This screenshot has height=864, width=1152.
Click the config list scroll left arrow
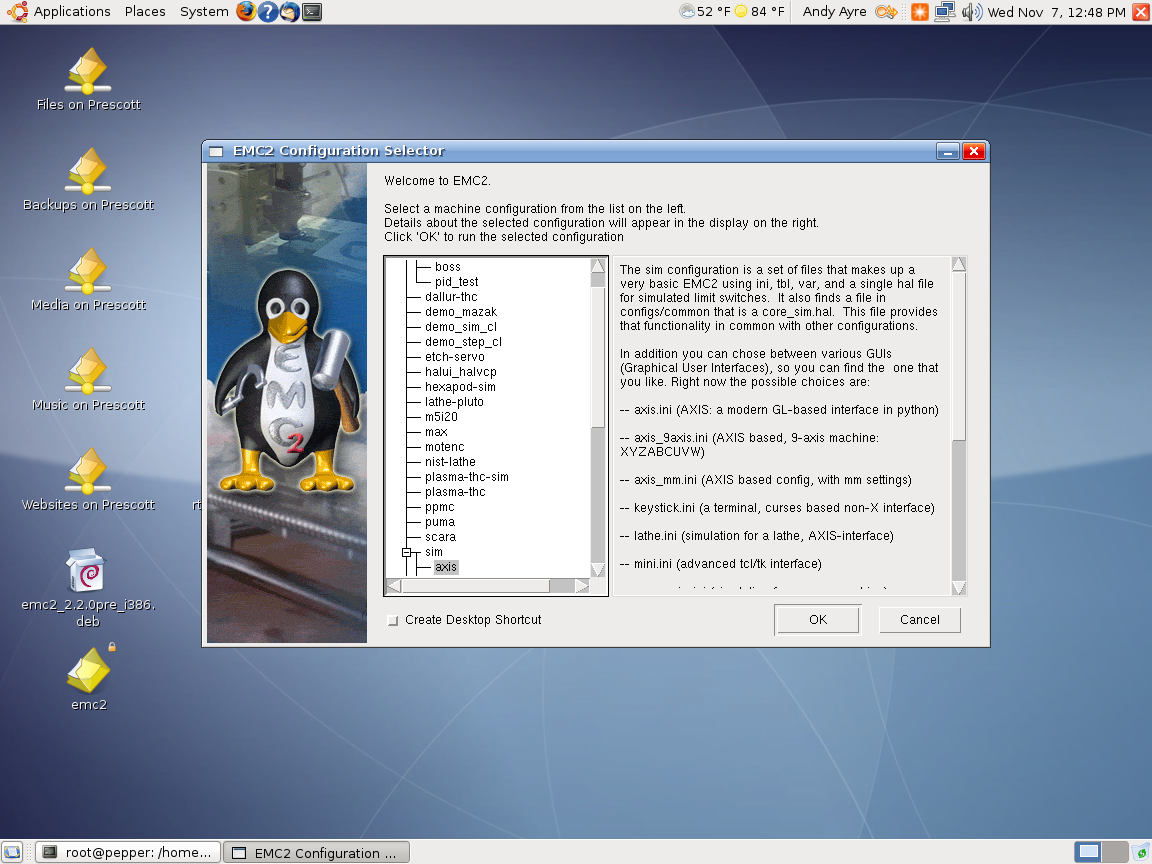coord(394,586)
